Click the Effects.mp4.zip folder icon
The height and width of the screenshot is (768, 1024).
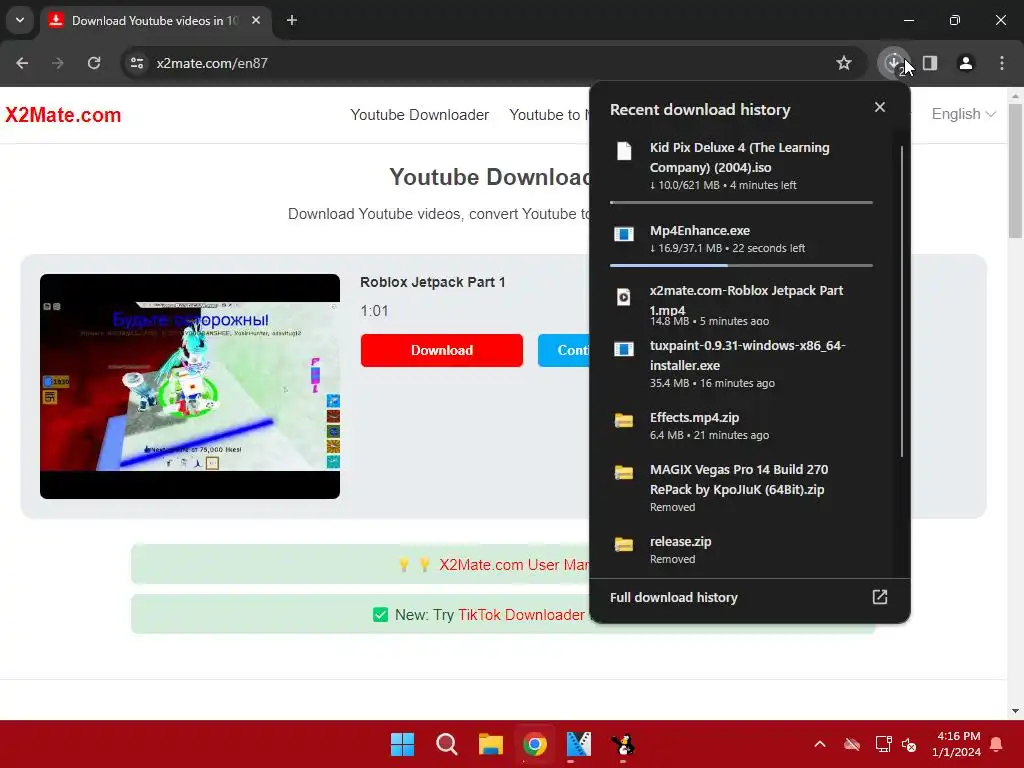(624, 421)
